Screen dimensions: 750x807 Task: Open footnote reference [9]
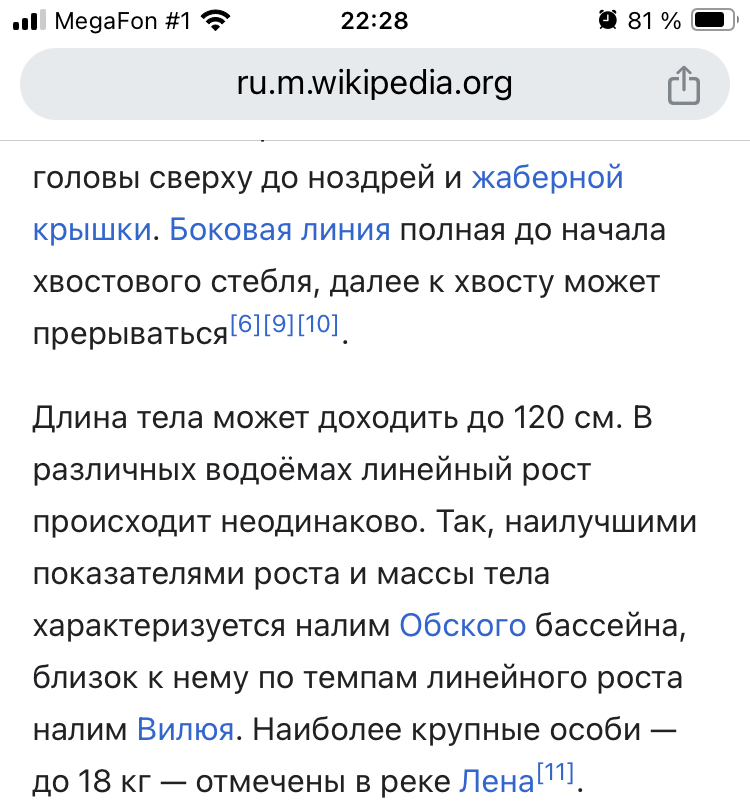(x=278, y=325)
